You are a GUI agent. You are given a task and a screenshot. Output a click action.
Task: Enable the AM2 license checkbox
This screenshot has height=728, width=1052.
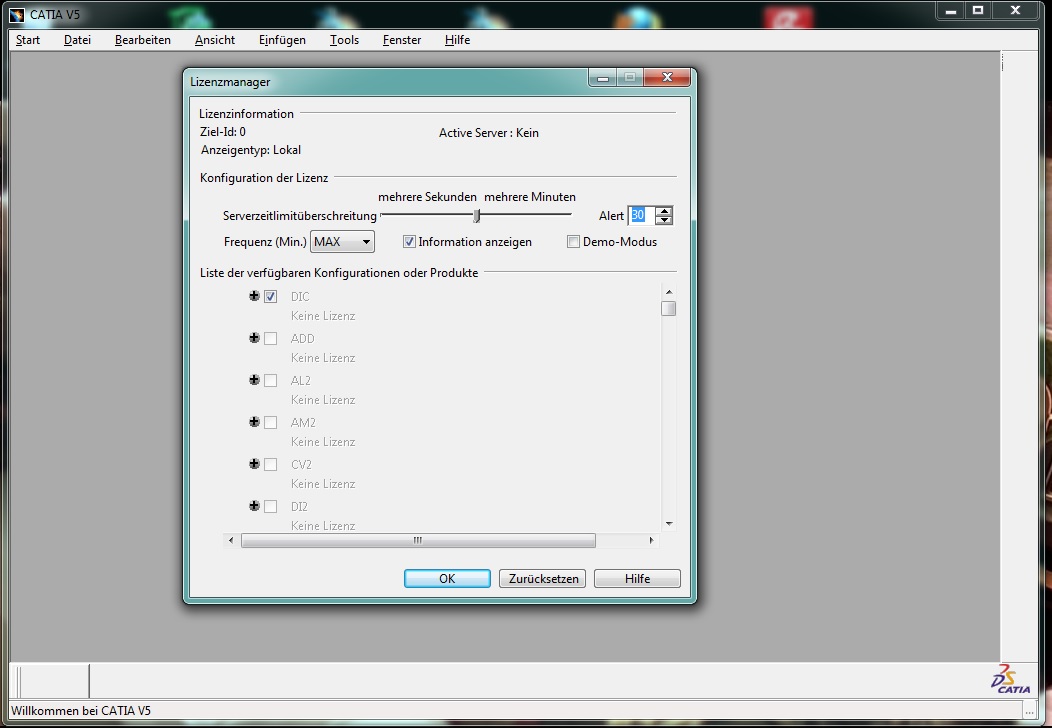click(x=270, y=423)
